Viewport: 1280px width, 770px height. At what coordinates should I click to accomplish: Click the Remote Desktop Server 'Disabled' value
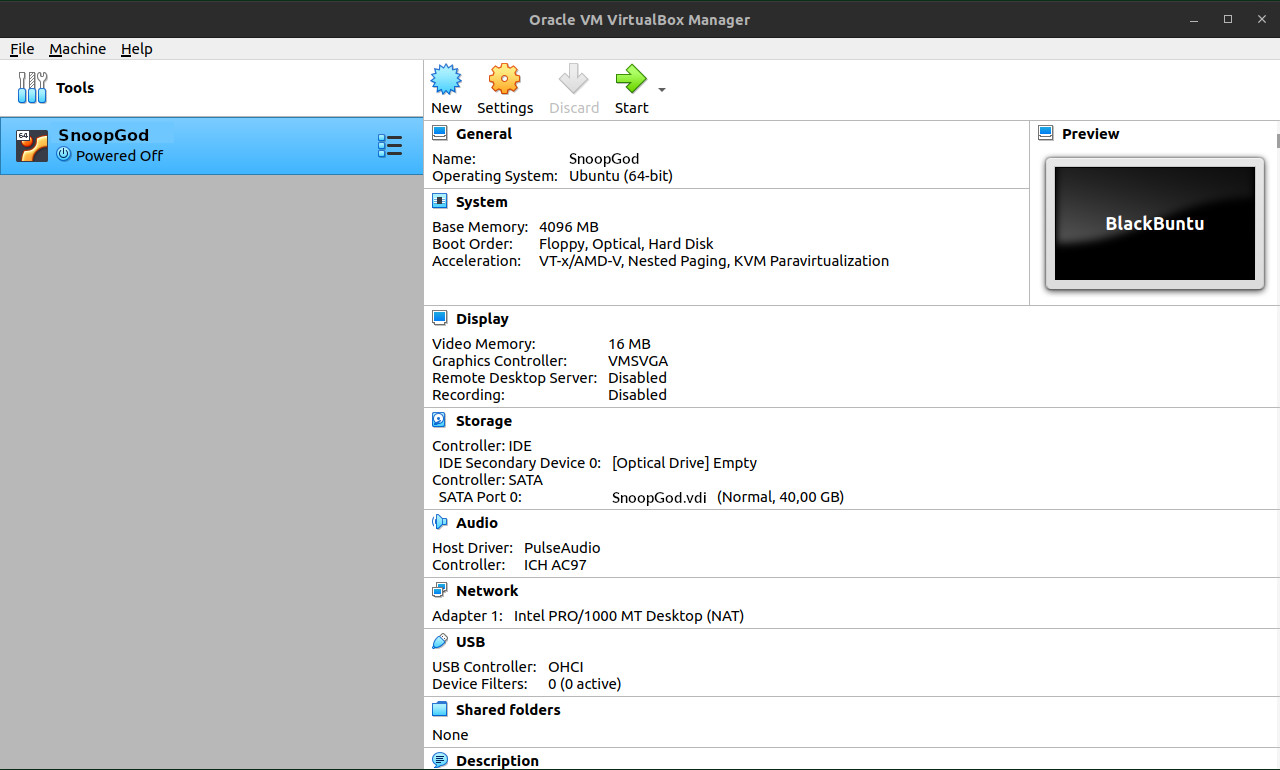pos(637,378)
